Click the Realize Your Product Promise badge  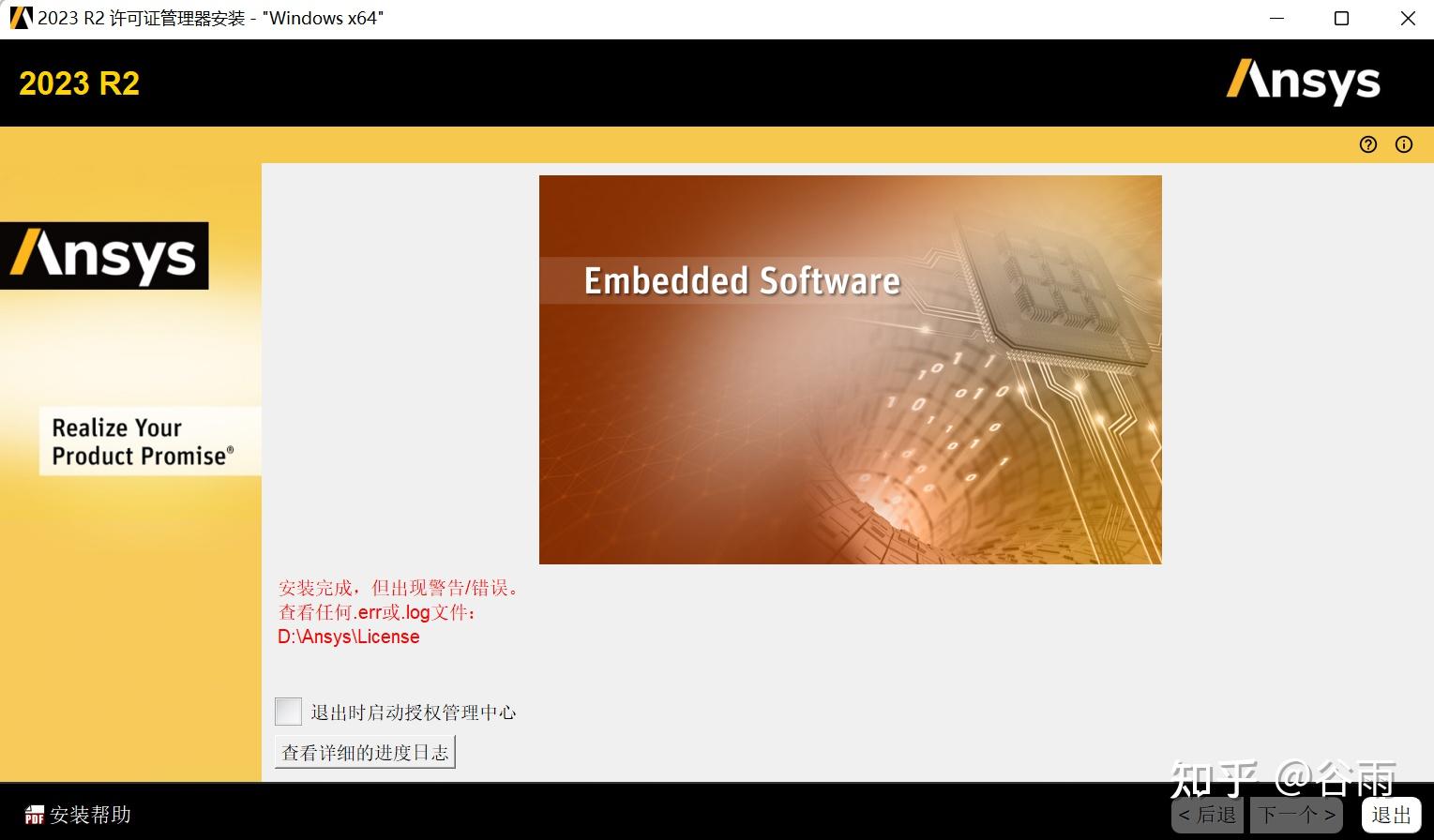[x=148, y=441]
